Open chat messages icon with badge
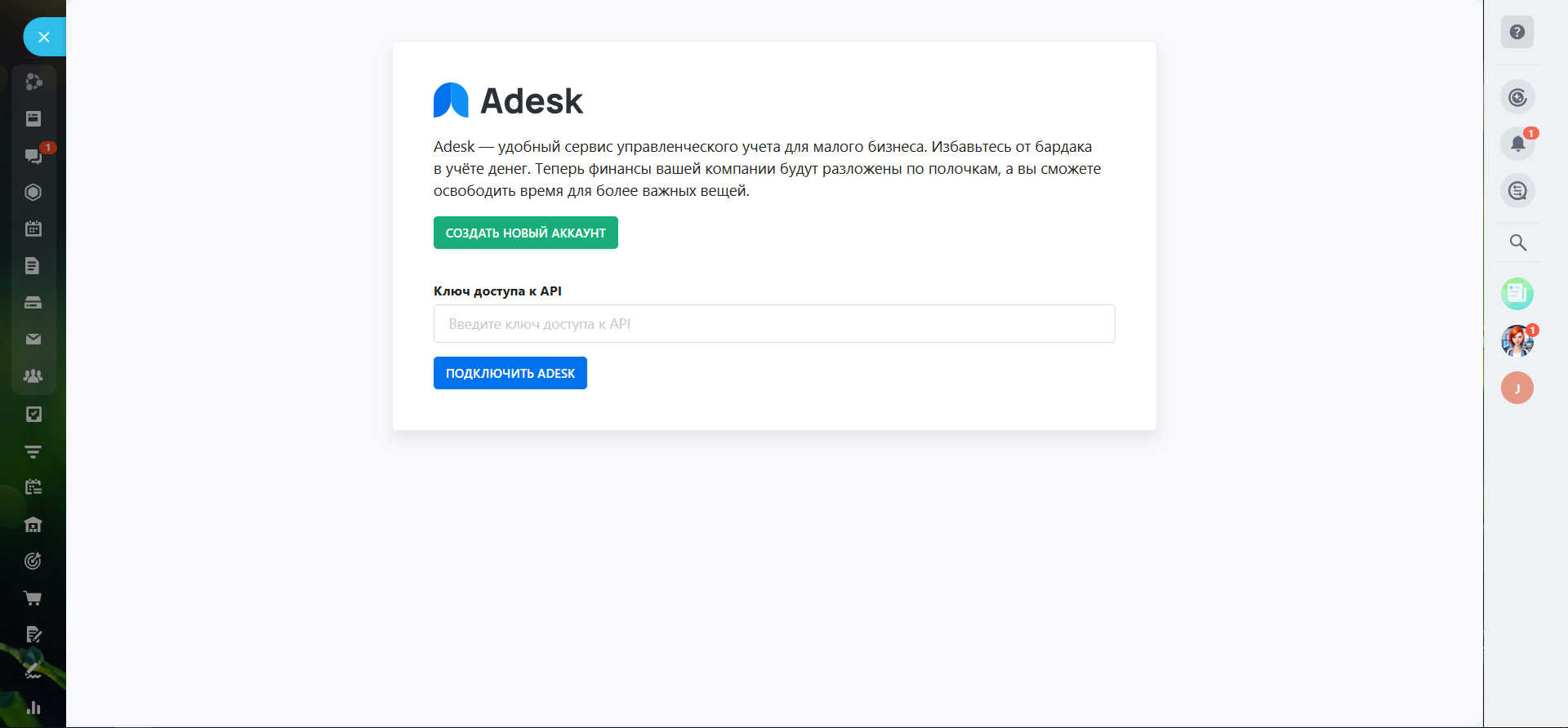1568x728 pixels. tap(33, 155)
